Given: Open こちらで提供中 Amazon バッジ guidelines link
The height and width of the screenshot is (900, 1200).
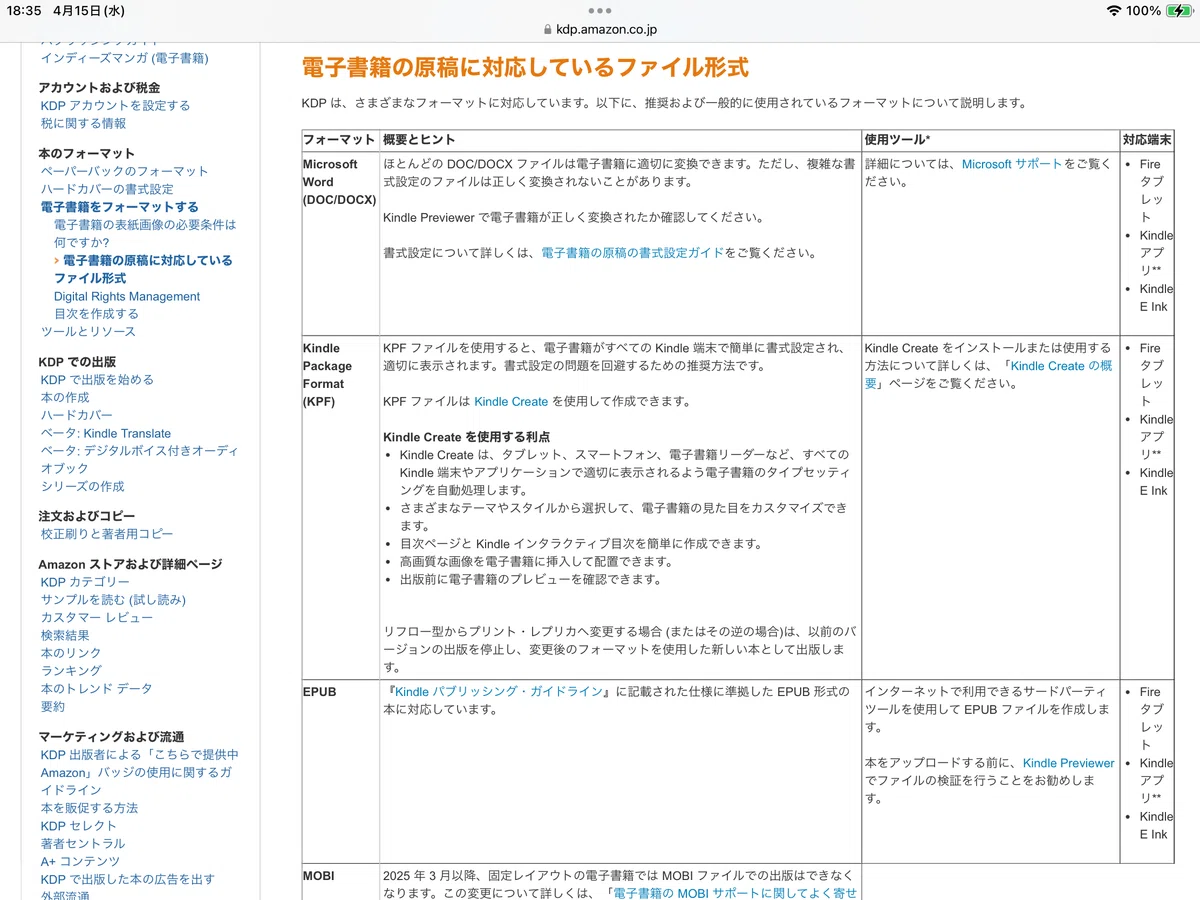Looking at the screenshot, I should 139,772.
